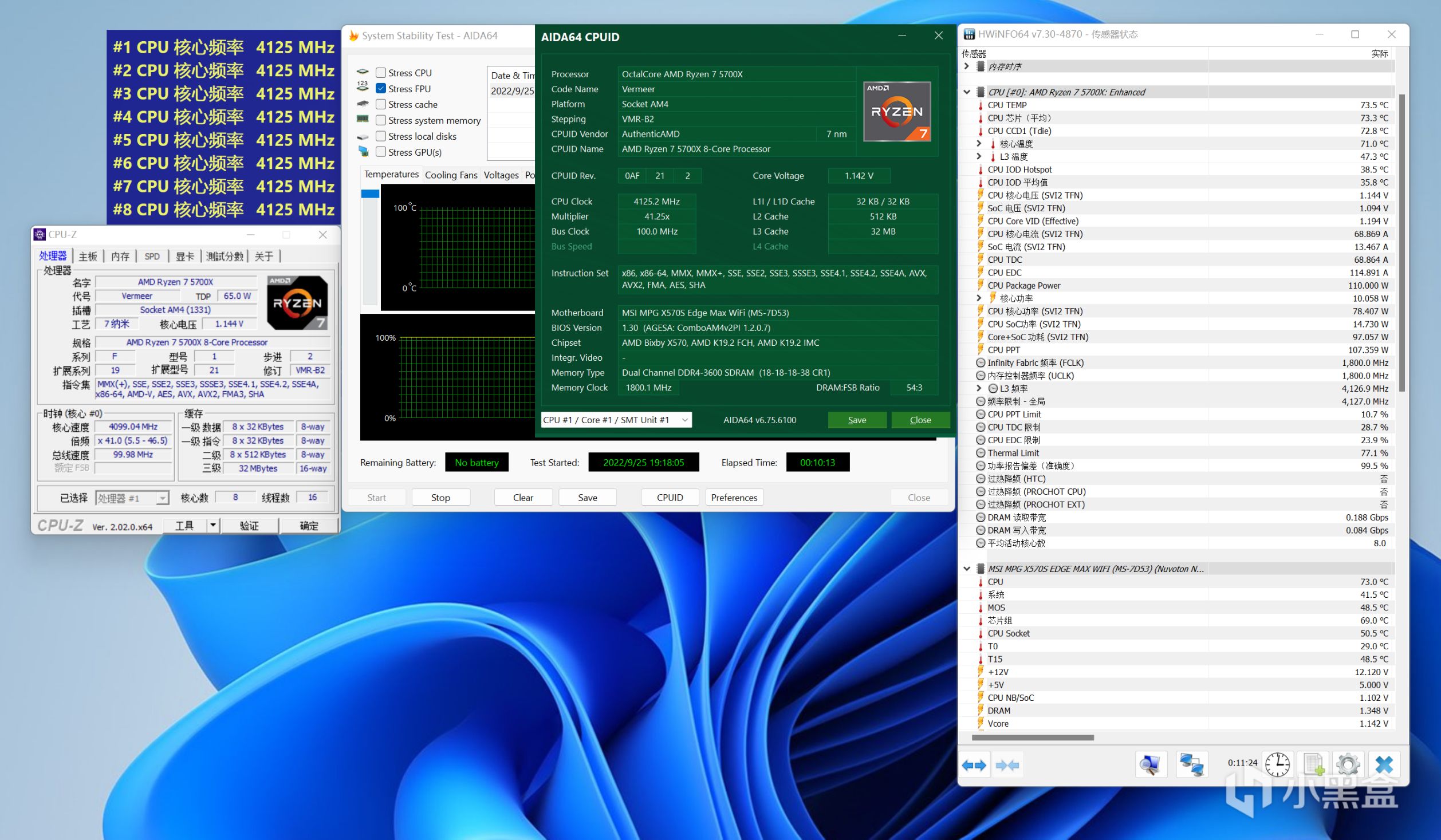1441x840 pixels.
Task: Open the HWiNFO sensor search monitor icon
Action: pyautogui.click(x=1151, y=765)
